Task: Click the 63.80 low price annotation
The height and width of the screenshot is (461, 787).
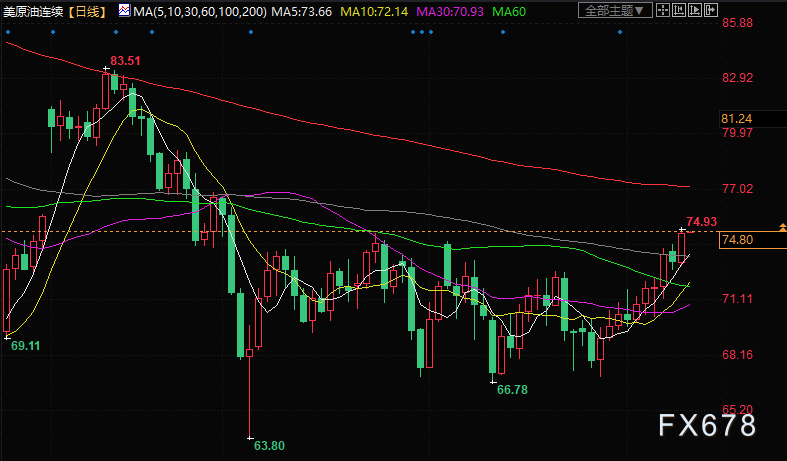Action: tap(270, 445)
